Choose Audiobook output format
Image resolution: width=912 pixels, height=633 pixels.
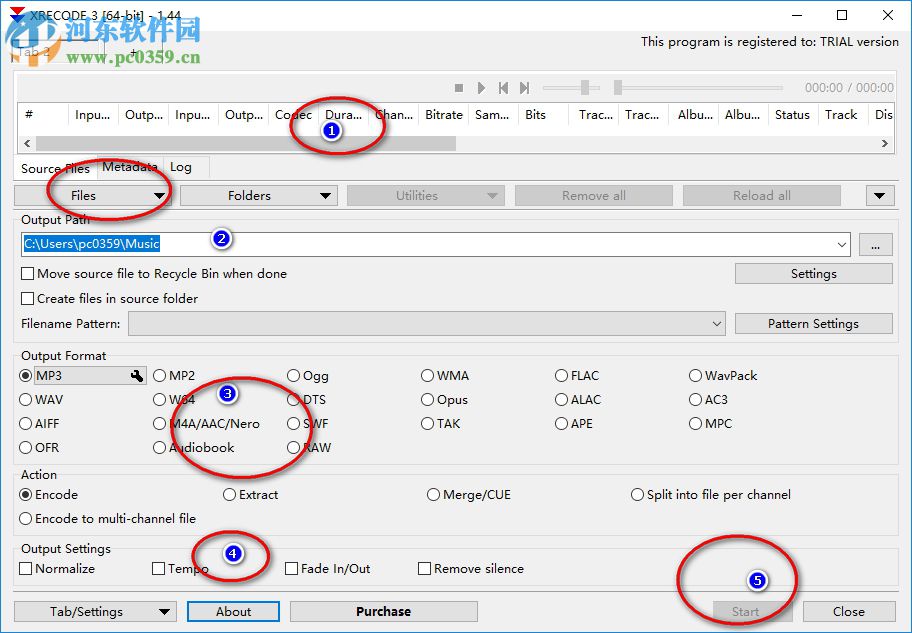[159, 447]
